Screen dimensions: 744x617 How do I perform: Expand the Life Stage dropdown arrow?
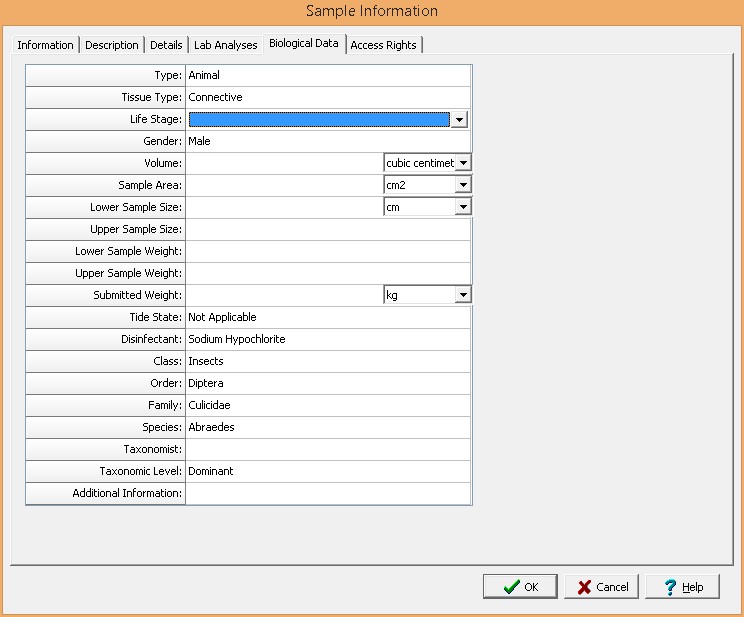[x=459, y=120]
